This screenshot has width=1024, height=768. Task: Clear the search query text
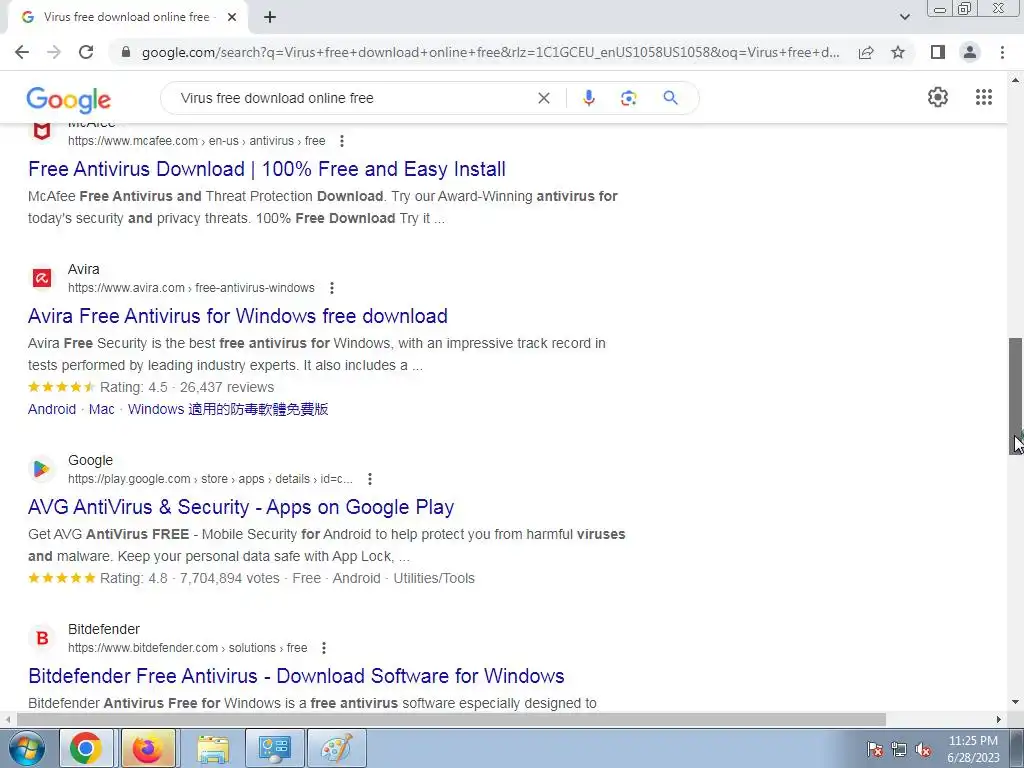[x=543, y=98]
